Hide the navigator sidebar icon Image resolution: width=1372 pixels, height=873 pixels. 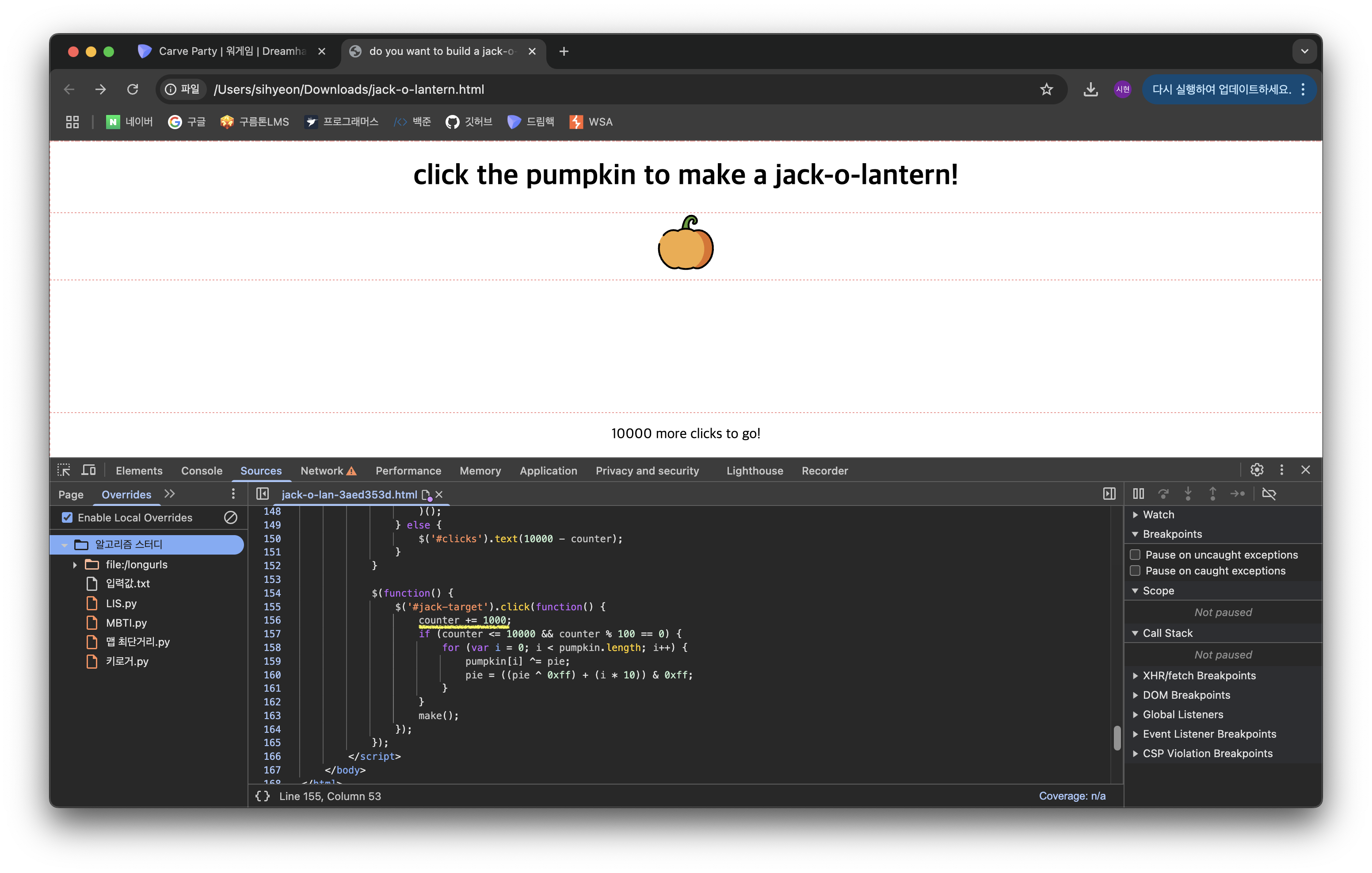(262, 494)
